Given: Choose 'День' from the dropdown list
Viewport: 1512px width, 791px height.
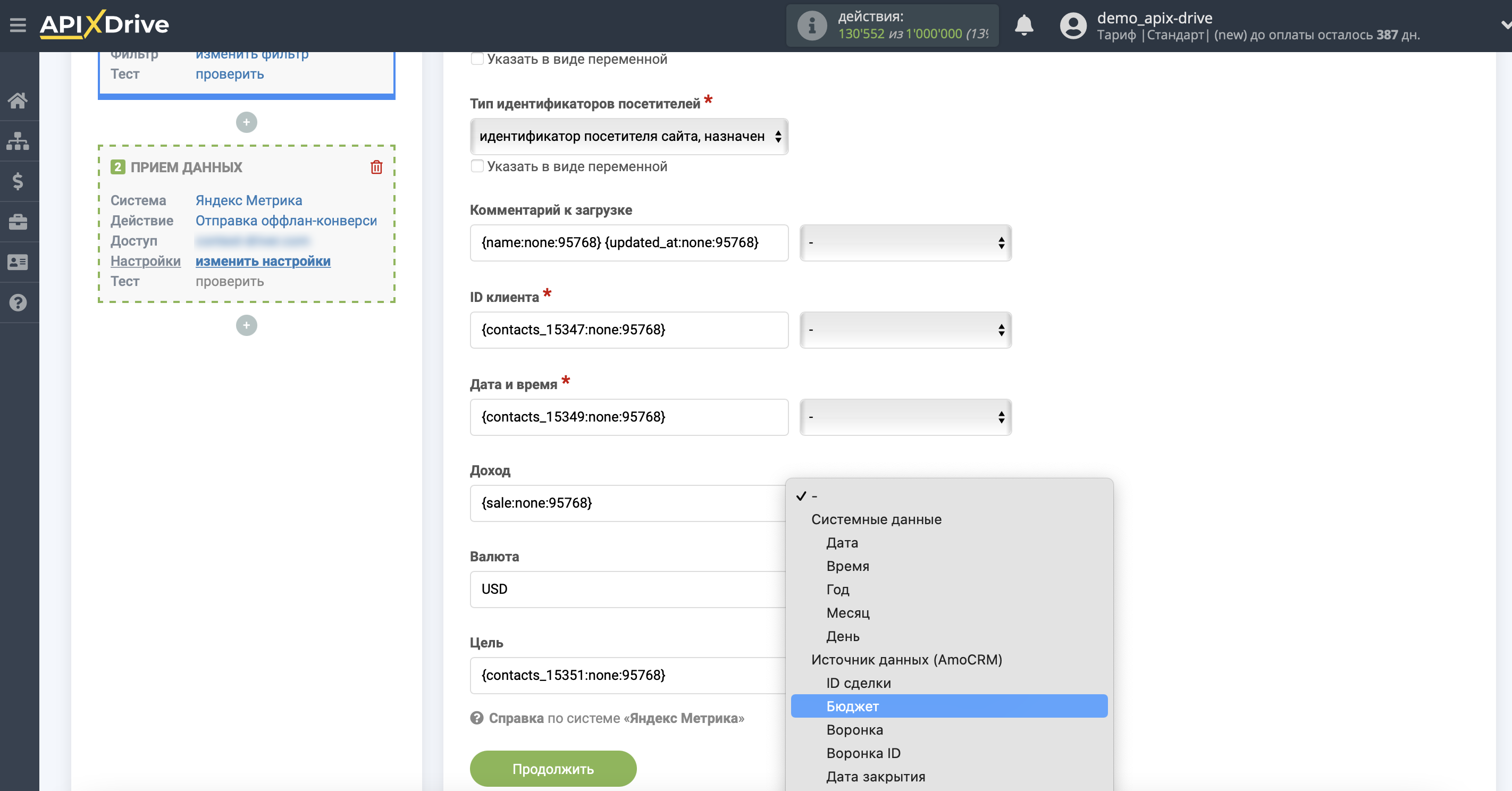Looking at the screenshot, I should 949,636.
